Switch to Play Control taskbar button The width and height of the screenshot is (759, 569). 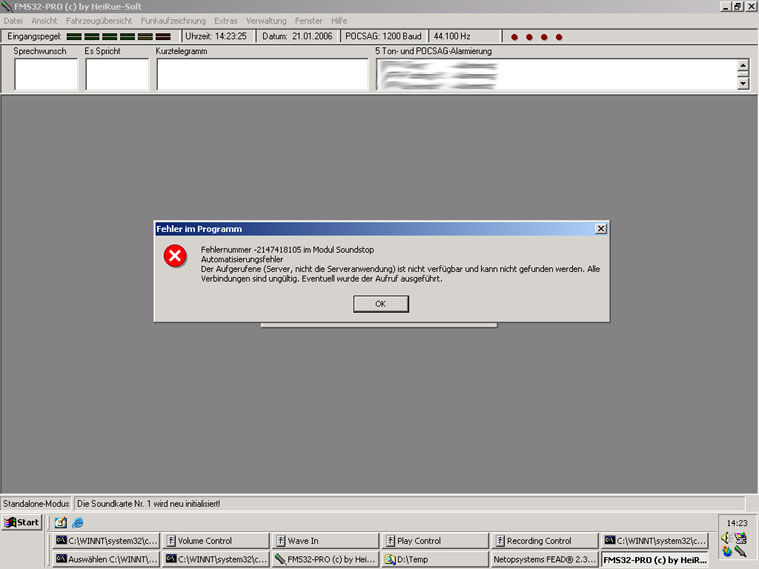tap(435, 541)
